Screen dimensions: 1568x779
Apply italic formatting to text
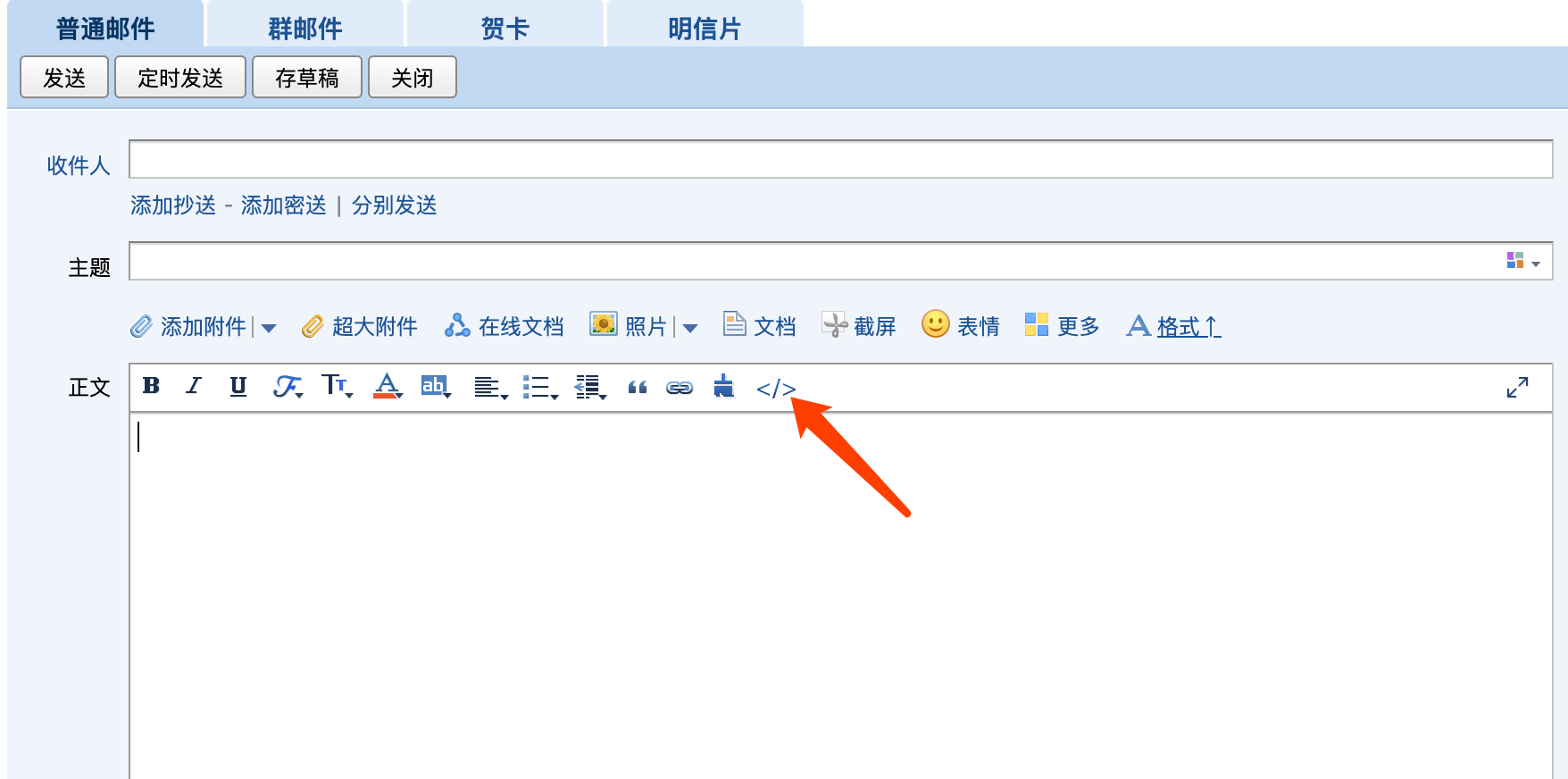194,386
